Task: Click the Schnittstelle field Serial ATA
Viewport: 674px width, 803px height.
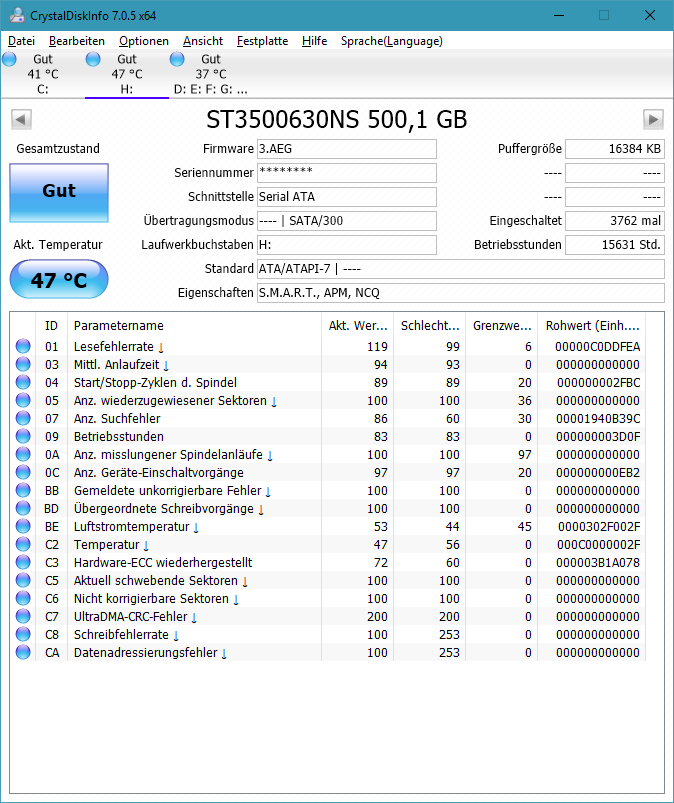Action: [347, 197]
